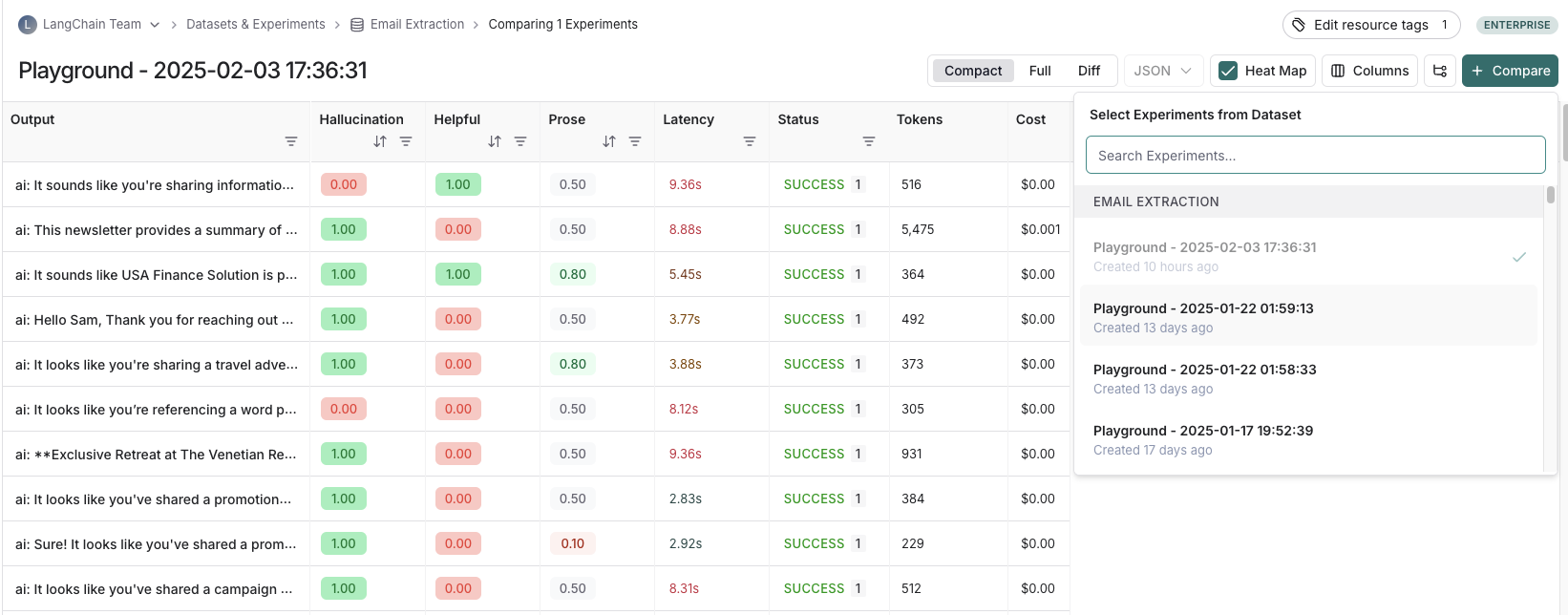Click the Status column filter icon

pyautogui.click(x=869, y=141)
